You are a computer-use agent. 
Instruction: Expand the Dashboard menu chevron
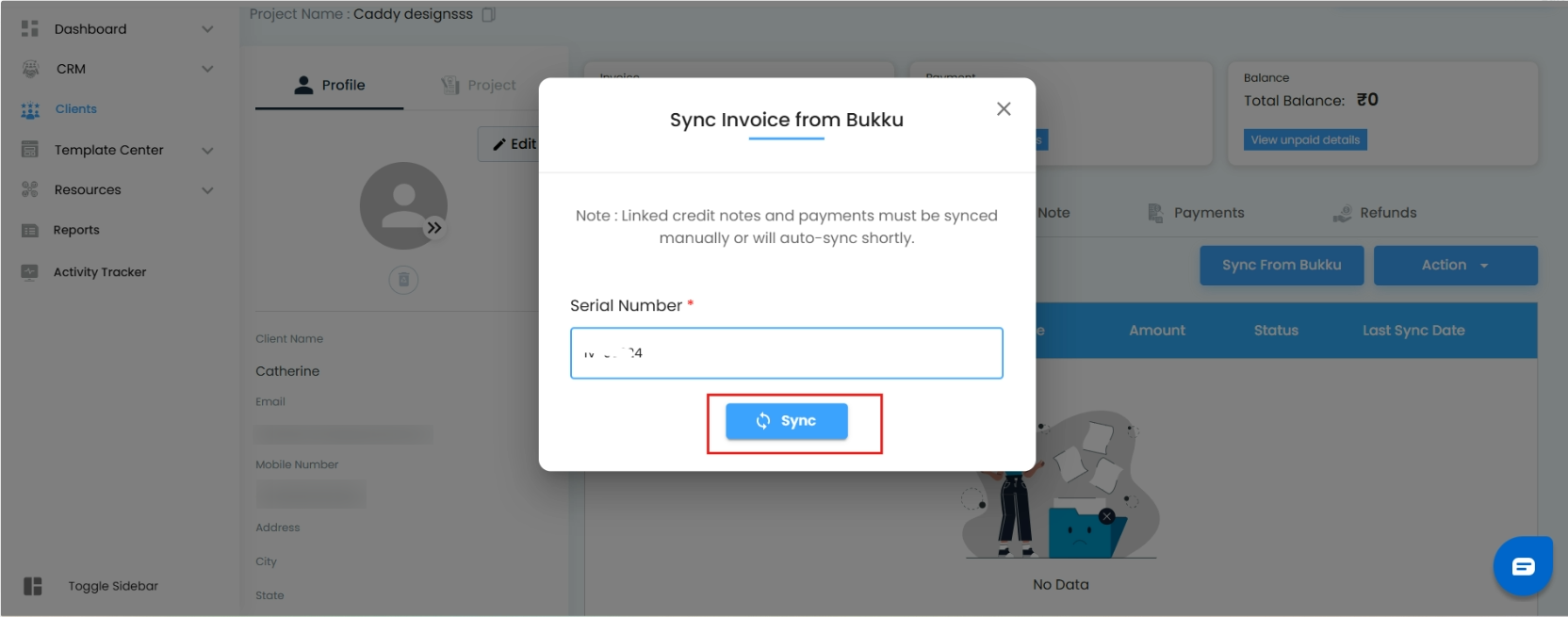[x=207, y=29]
